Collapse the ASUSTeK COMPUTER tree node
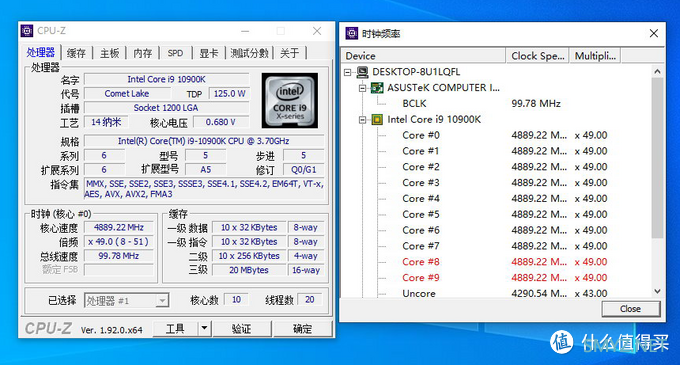This screenshot has width=680, height=365. pos(362,88)
